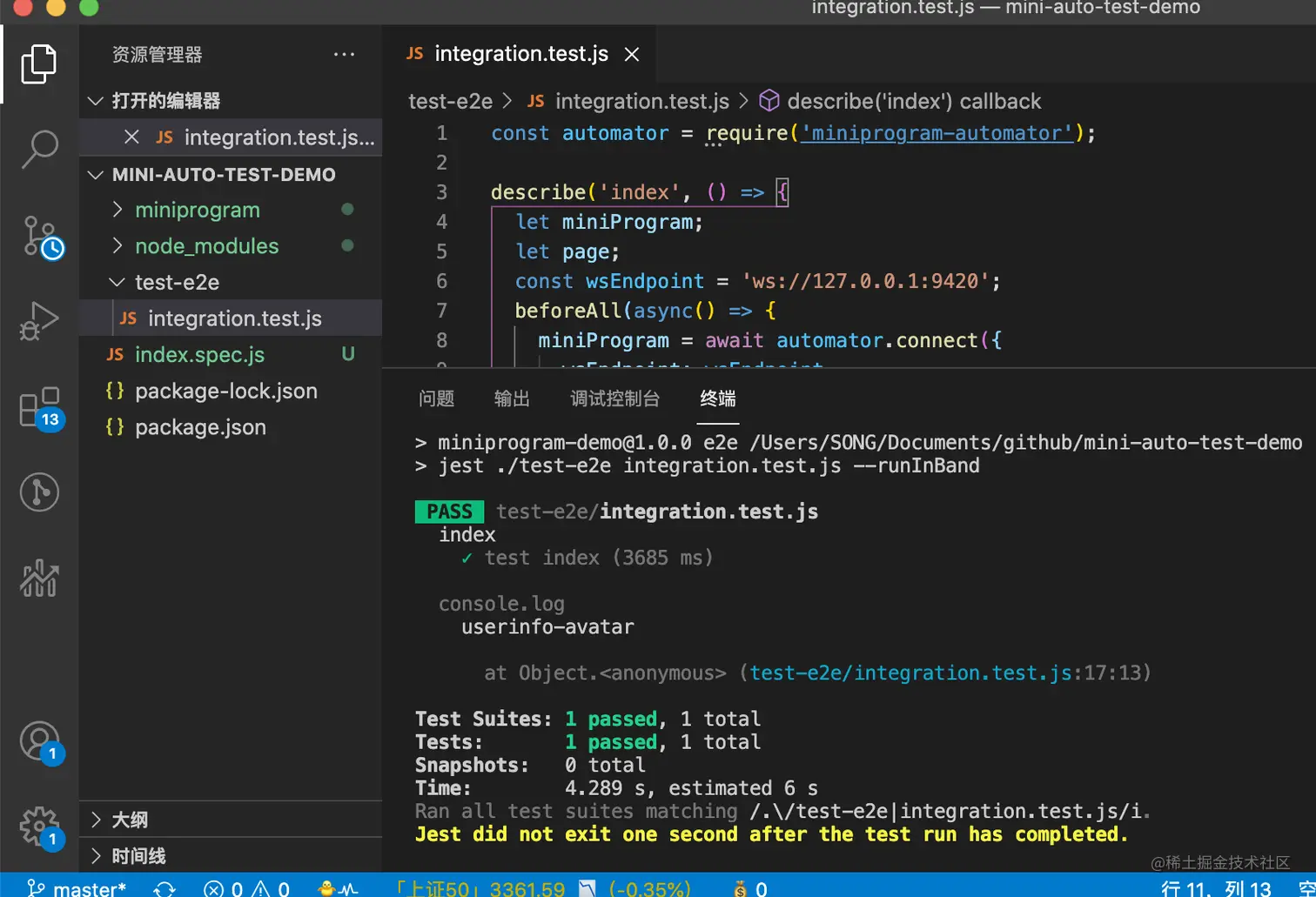Viewport: 1316px width, 897px height.
Task: Expand the node_modules folder
Action: click(206, 246)
